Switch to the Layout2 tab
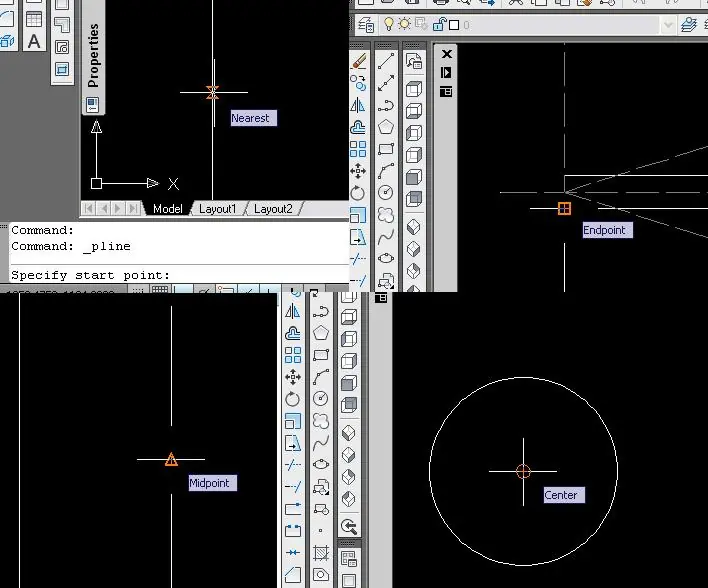 click(273, 209)
